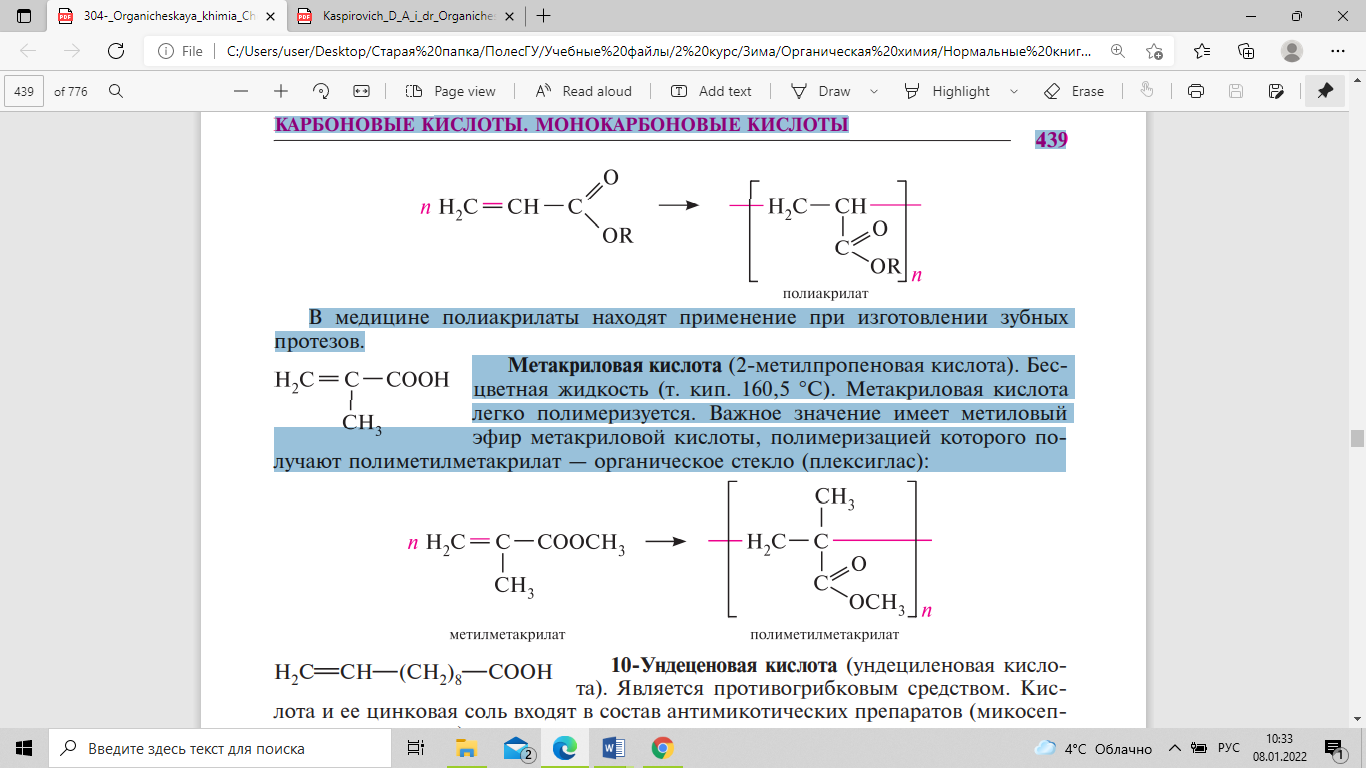Rotate the PDF page
The image size is (1366, 768).
pos(321,91)
